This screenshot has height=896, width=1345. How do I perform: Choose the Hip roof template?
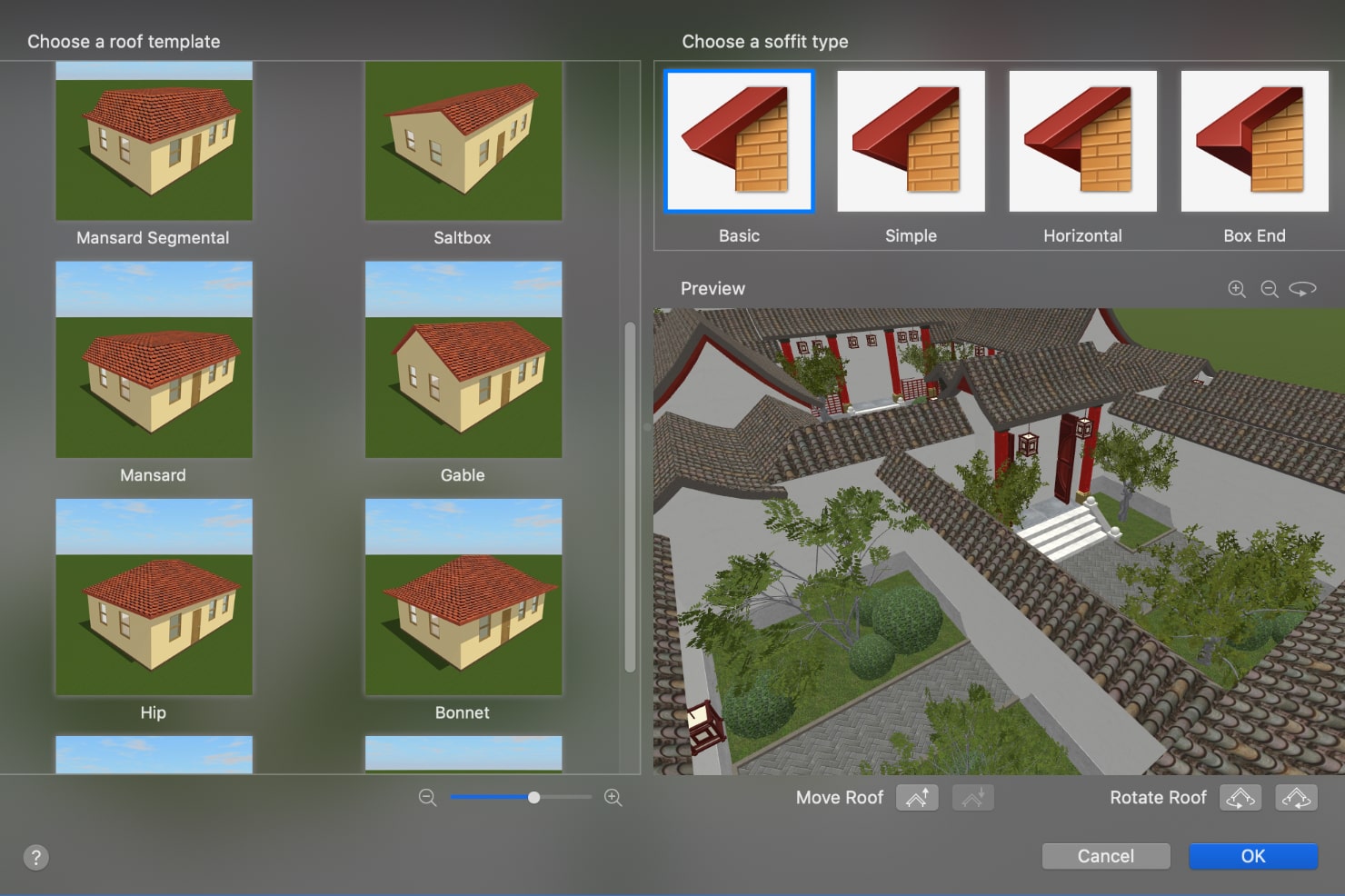pos(154,597)
